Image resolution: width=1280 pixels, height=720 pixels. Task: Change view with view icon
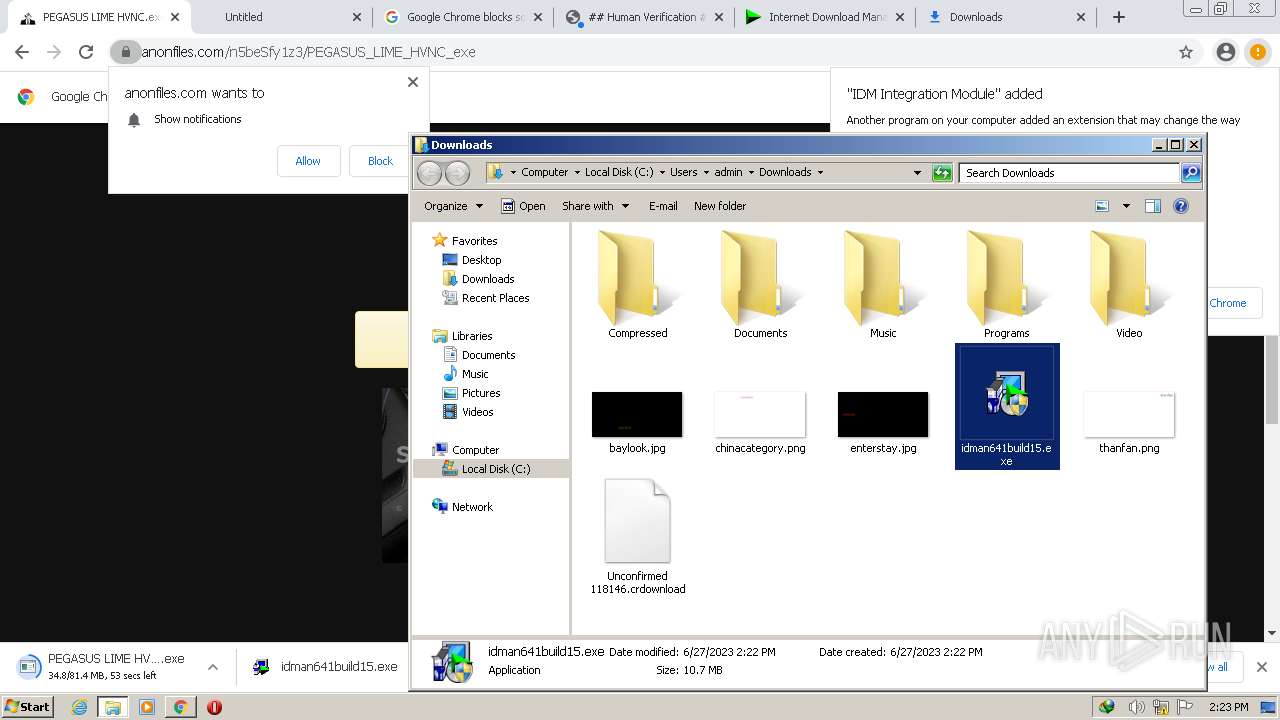(x=1102, y=206)
